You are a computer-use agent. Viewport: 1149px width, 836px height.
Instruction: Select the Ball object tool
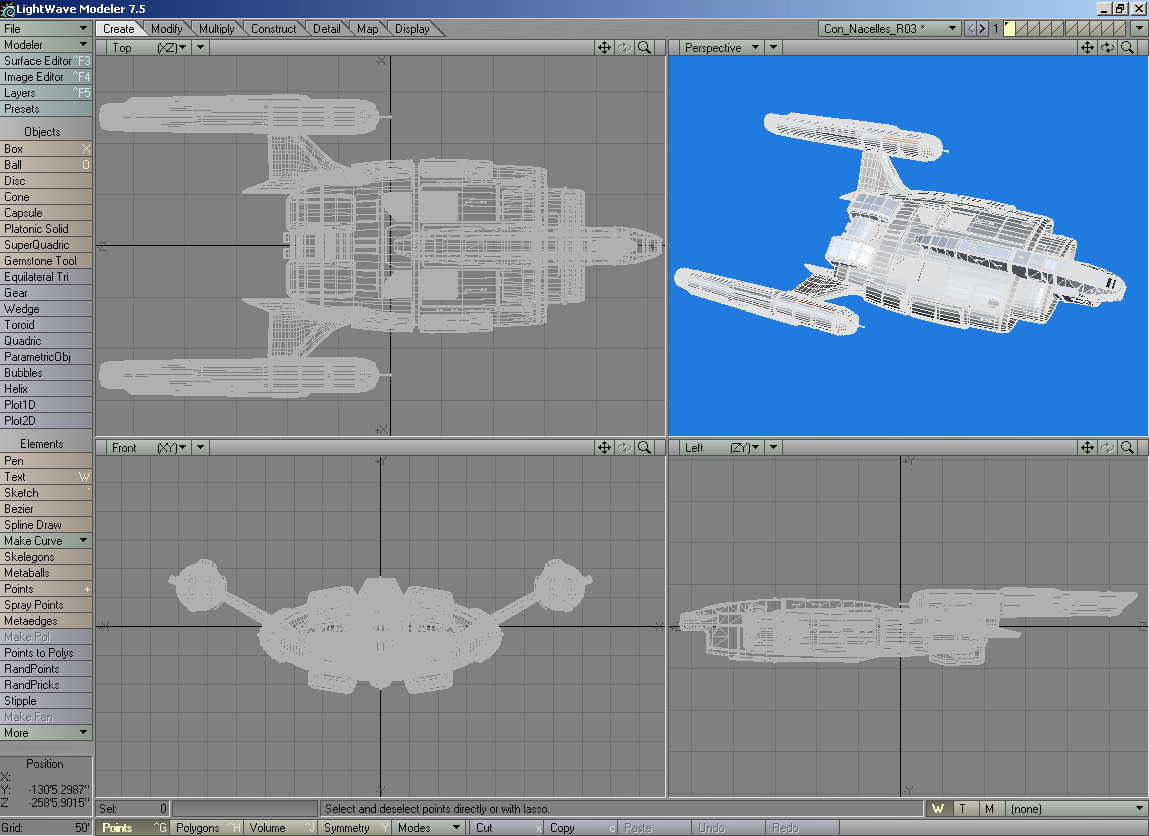click(46, 165)
